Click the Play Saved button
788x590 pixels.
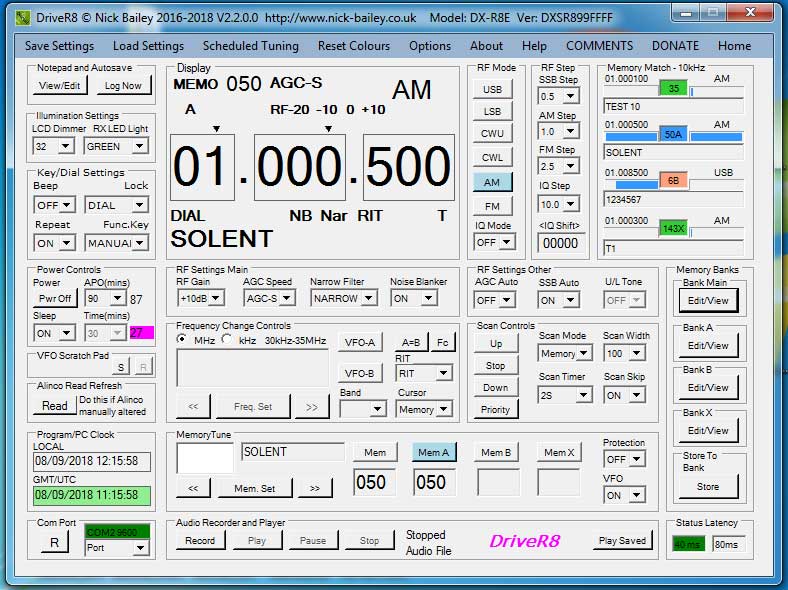pyautogui.click(x=622, y=541)
